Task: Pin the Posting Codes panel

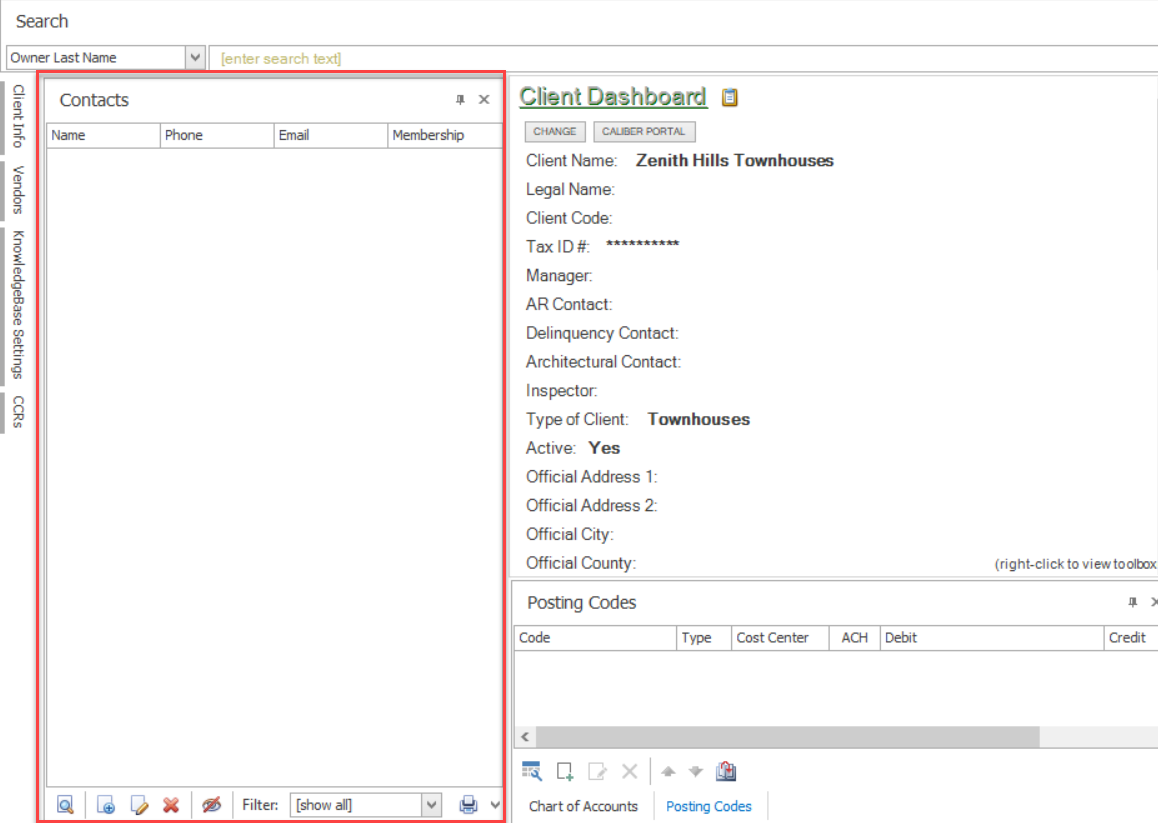Action: (x=1133, y=602)
